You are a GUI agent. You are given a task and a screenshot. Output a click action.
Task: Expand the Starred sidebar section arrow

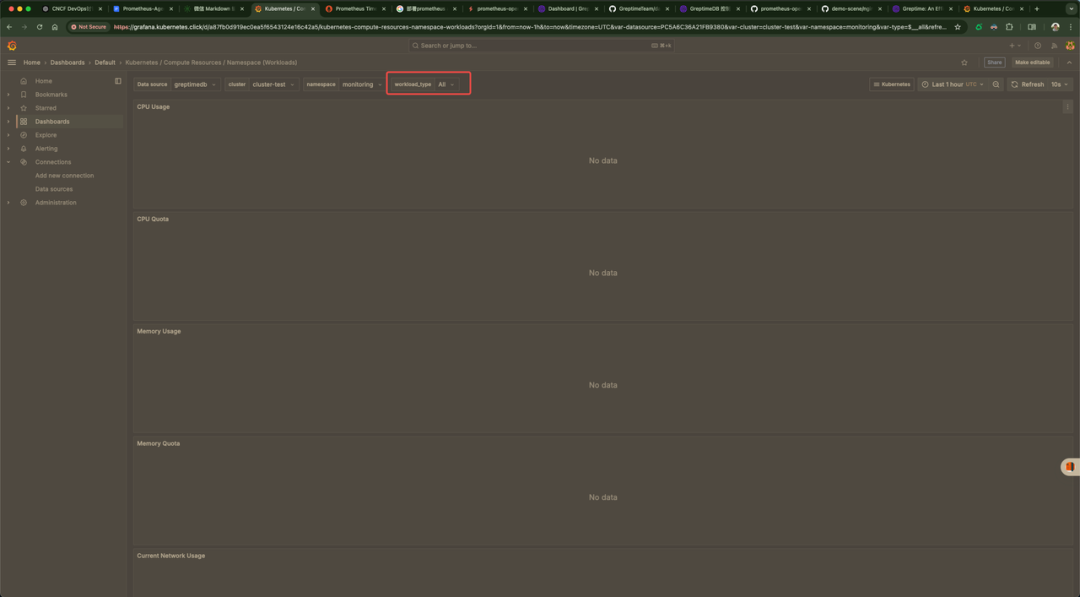click(x=8, y=108)
